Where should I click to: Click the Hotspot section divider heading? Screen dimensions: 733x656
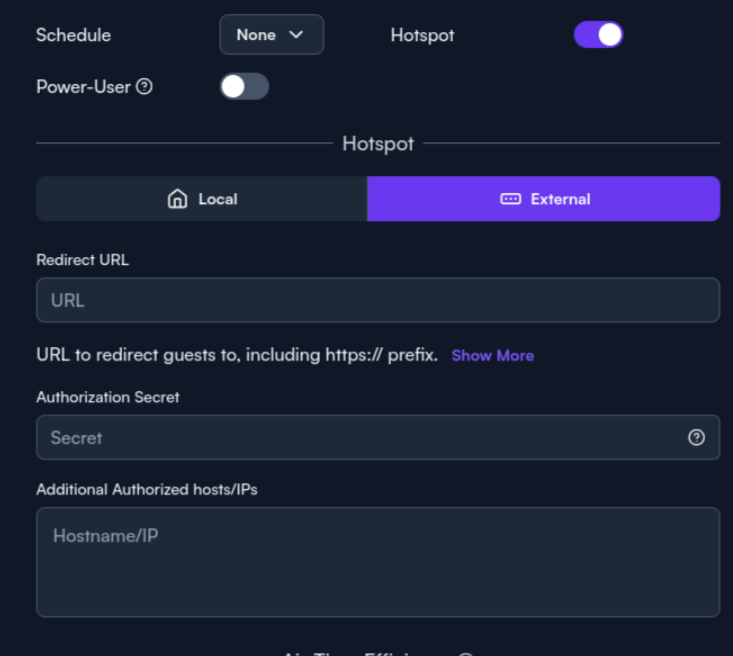(x=378, y=144)
